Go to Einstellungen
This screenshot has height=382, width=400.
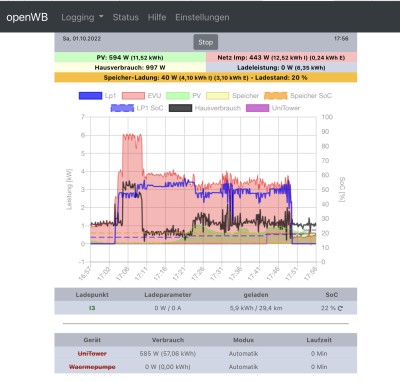(x=202, y=17)
